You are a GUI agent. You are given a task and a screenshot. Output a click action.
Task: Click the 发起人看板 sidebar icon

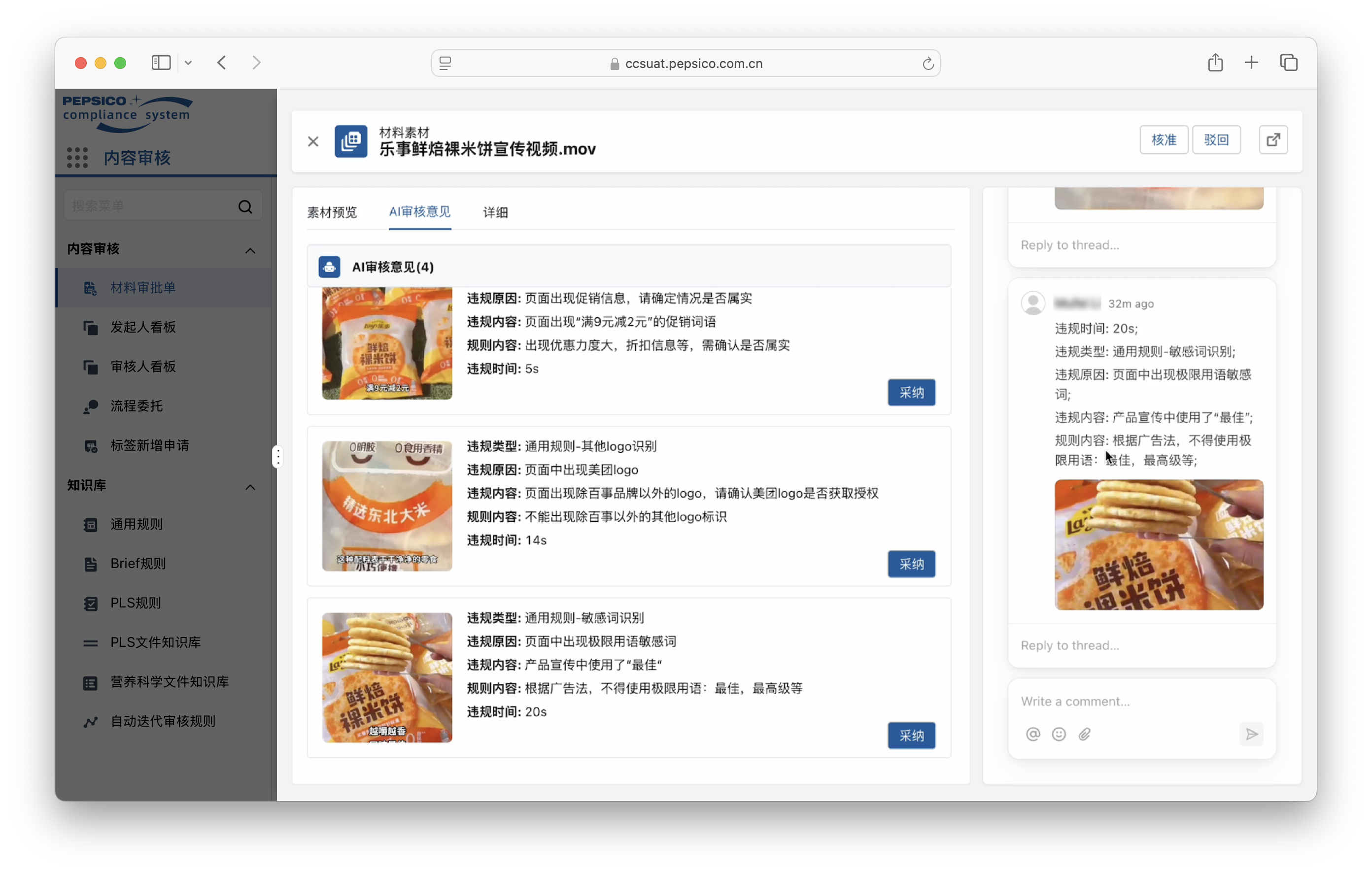91,327
